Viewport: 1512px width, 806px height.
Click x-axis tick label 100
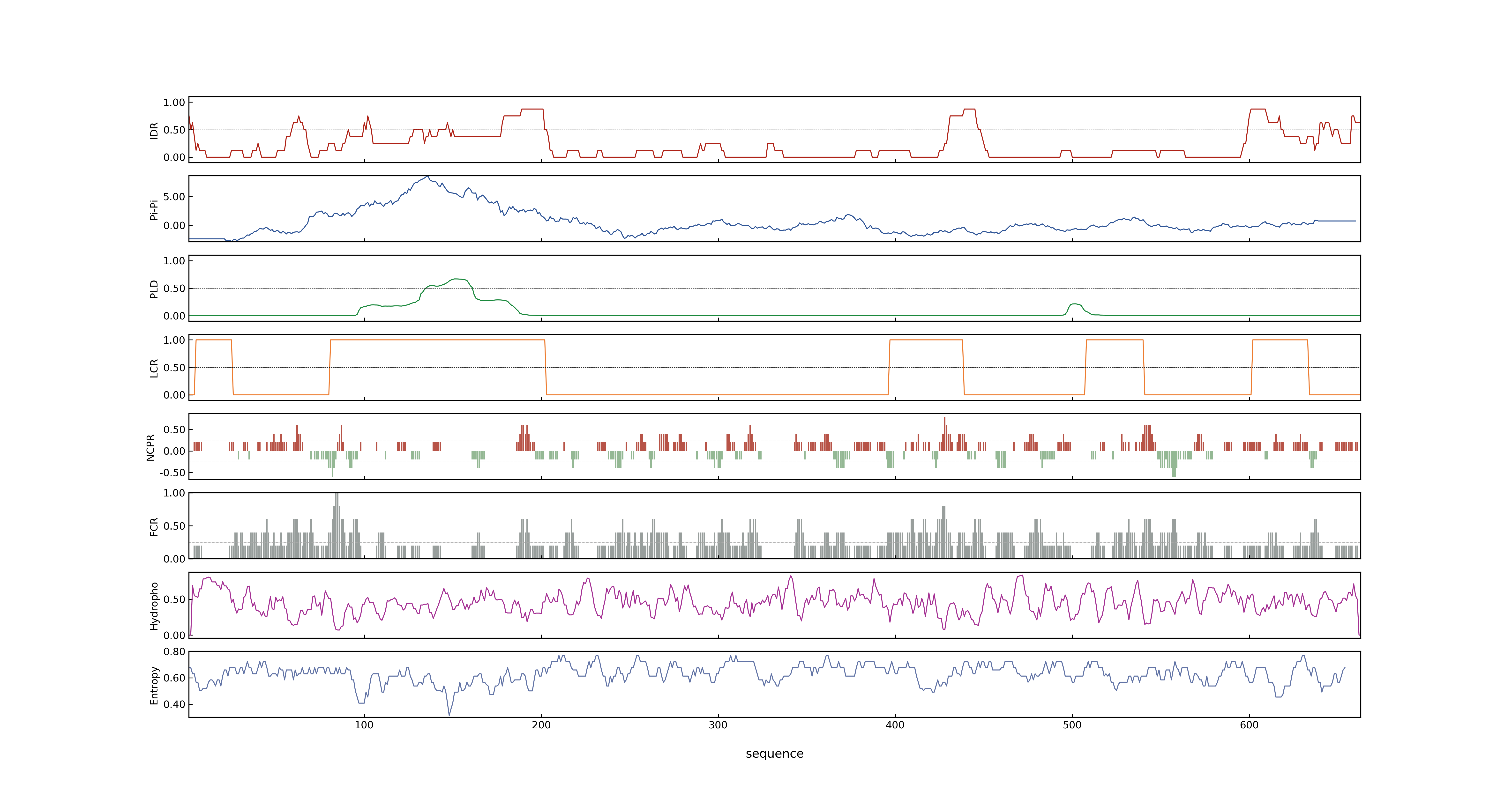(x=364, y=725)
